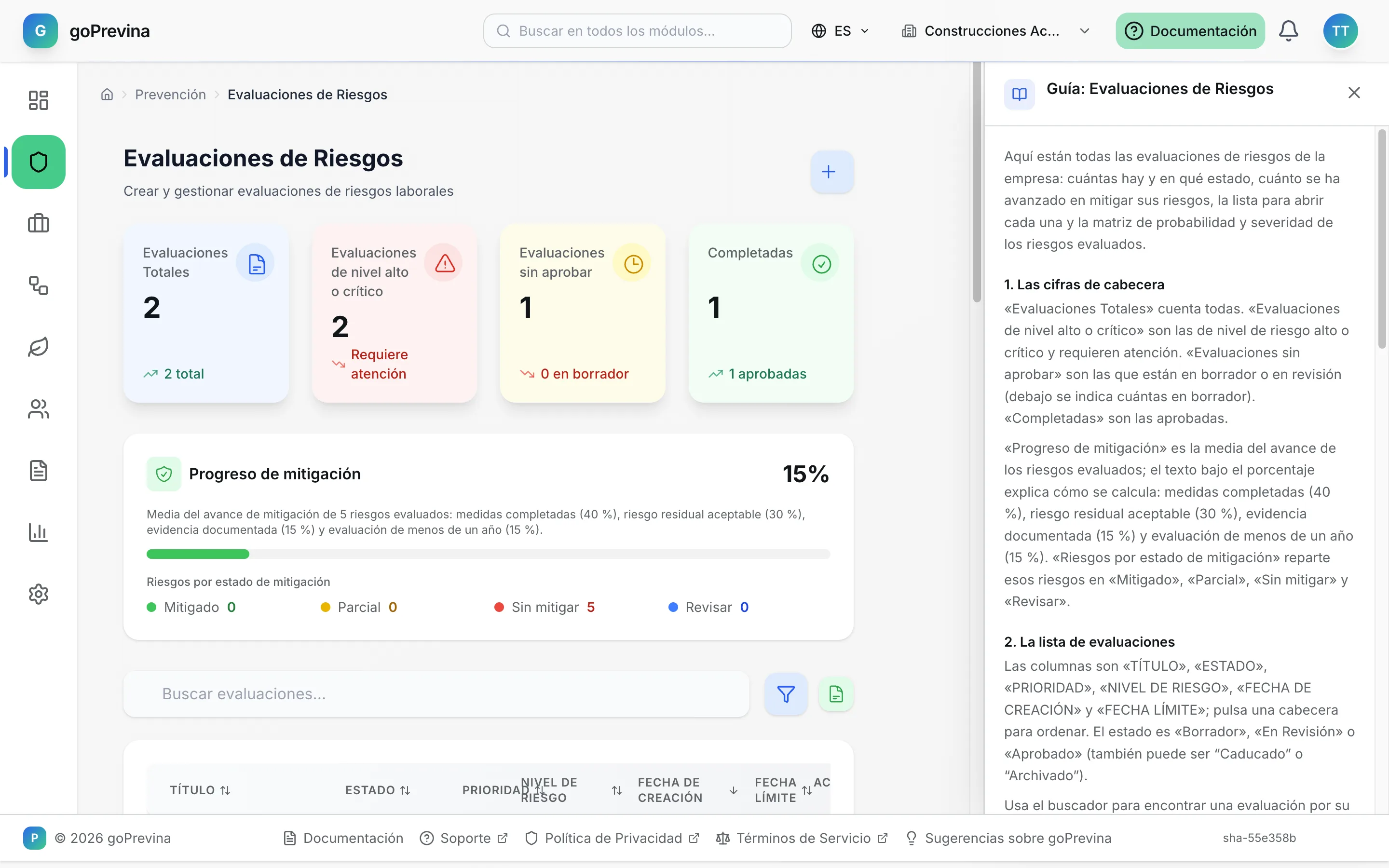Sort table by NIVEL DE RIESGO column
1389x868 pixels.
572,790
